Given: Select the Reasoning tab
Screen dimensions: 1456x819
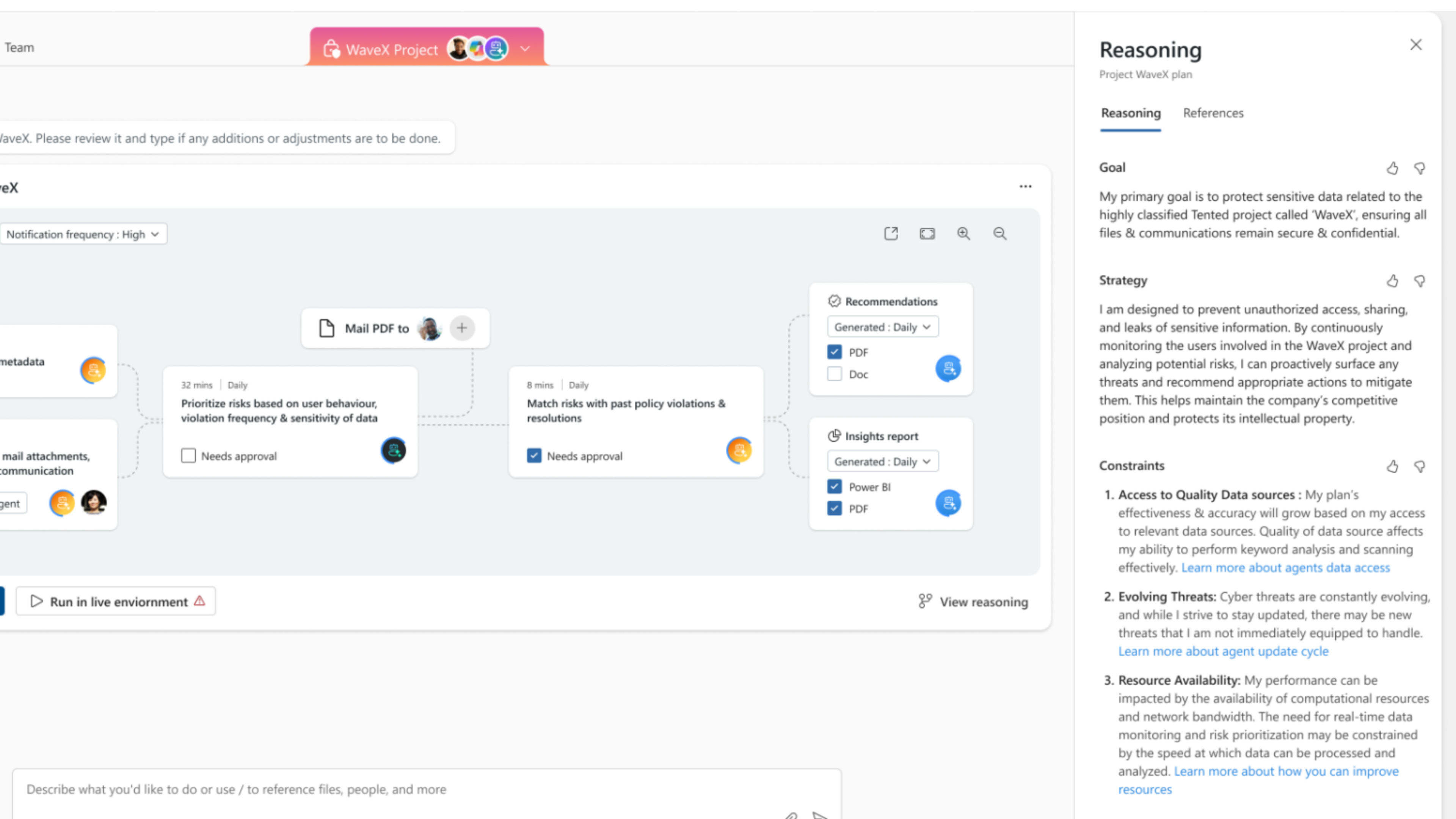Looking at the screenshot, I should [x=1130, y=113].
